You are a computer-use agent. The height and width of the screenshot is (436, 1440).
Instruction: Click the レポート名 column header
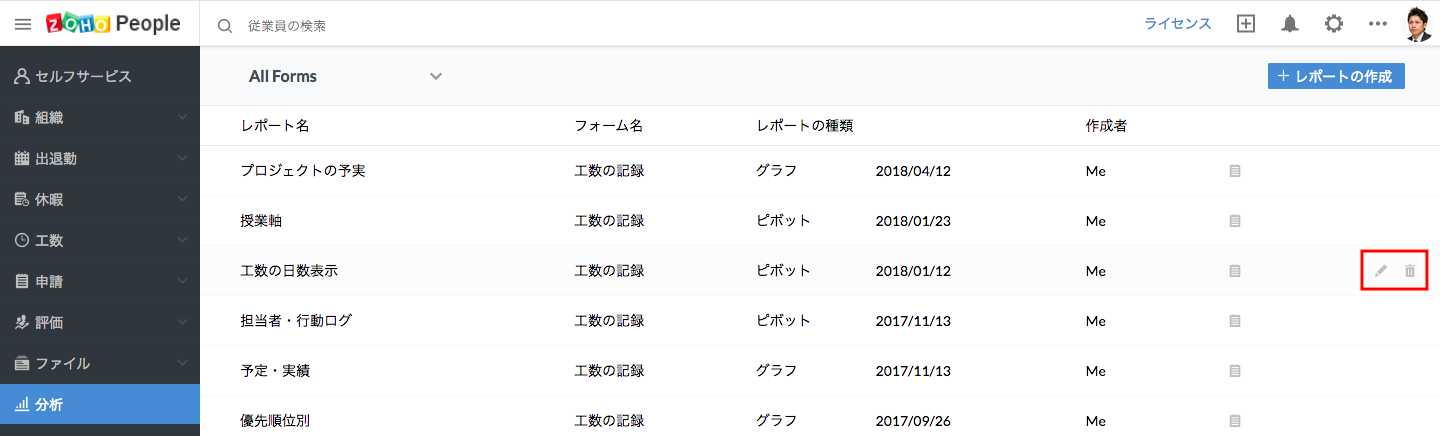point(275,126)
